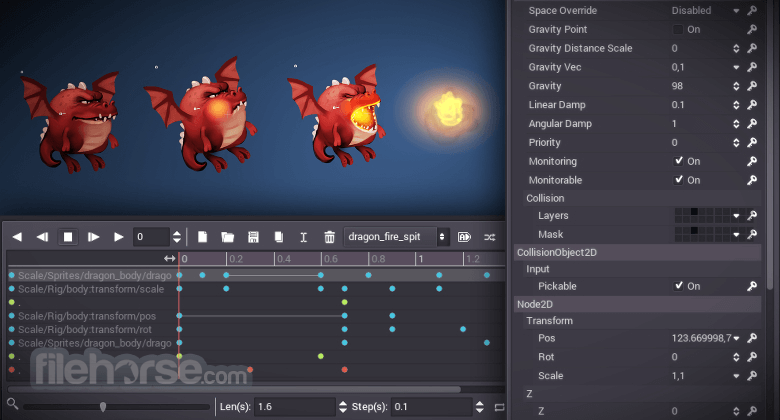The image size is (780, 420).
Task: Stop the animation playback
Action: [x=68, y=237]
